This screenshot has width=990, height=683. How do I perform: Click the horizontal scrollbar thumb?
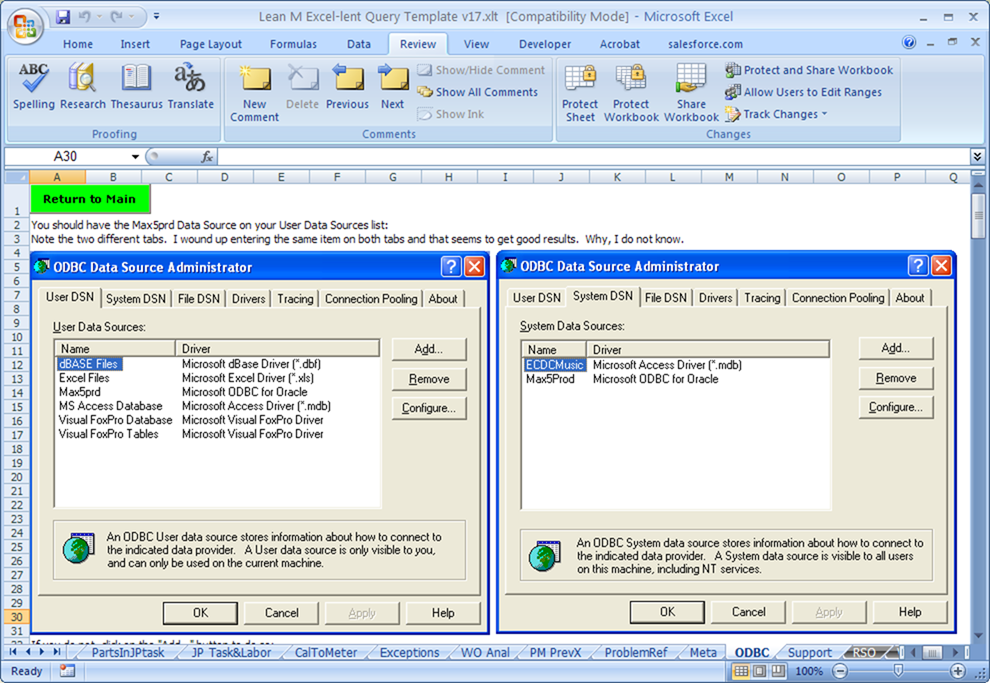coord(932,653)
